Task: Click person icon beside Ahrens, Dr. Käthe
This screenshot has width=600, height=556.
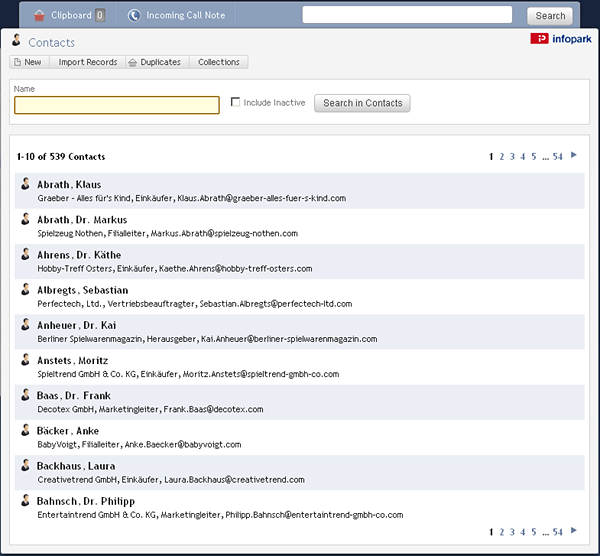Action: tap(25, 254)
